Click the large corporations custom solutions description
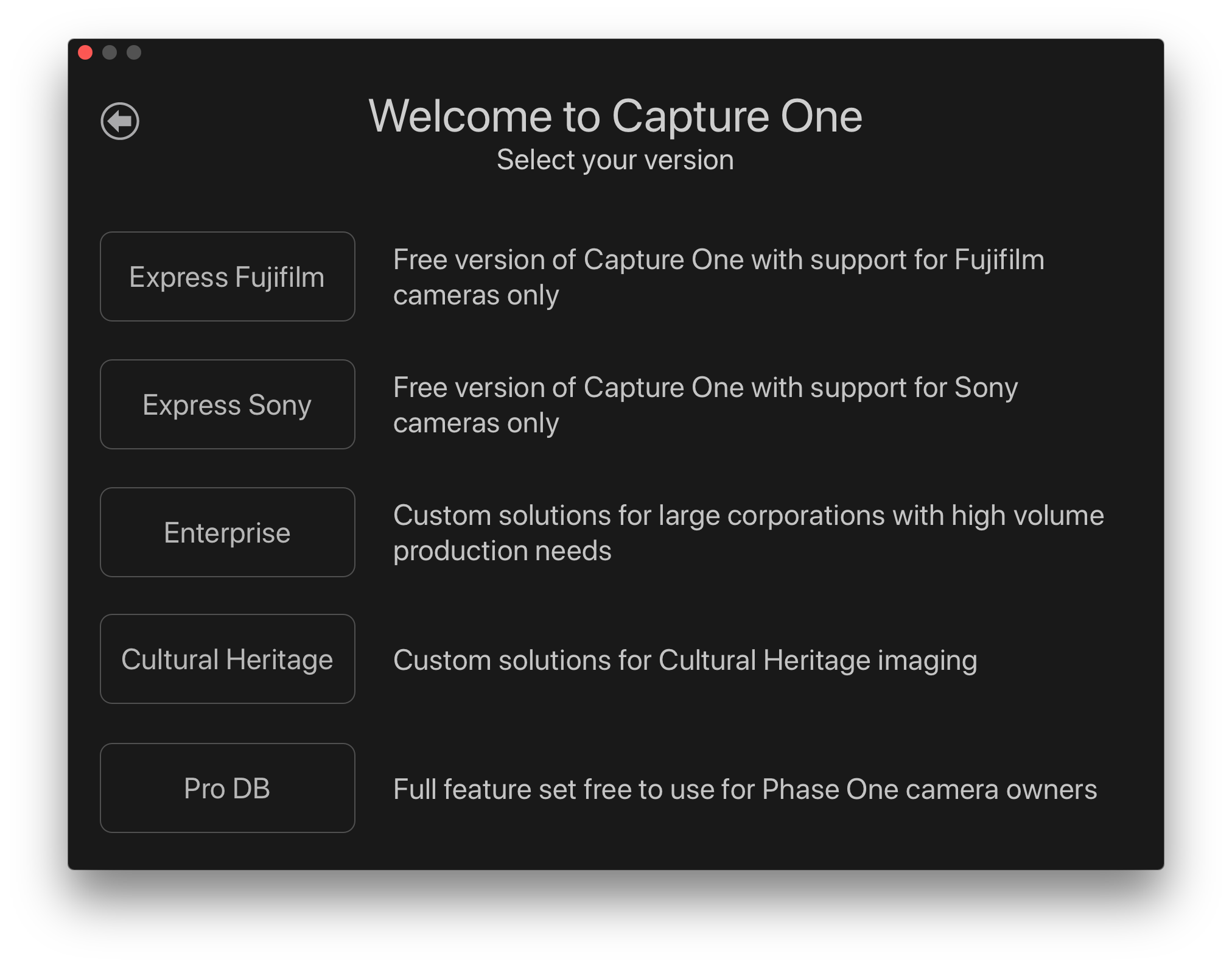The image size is (1232, 967). [749, 533]
